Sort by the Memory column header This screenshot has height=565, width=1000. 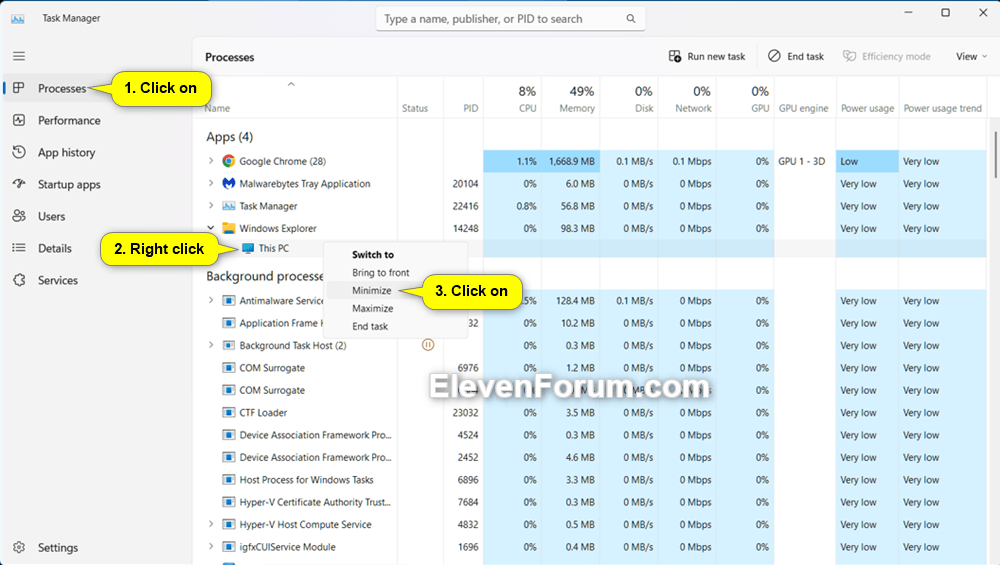point(570,98)
